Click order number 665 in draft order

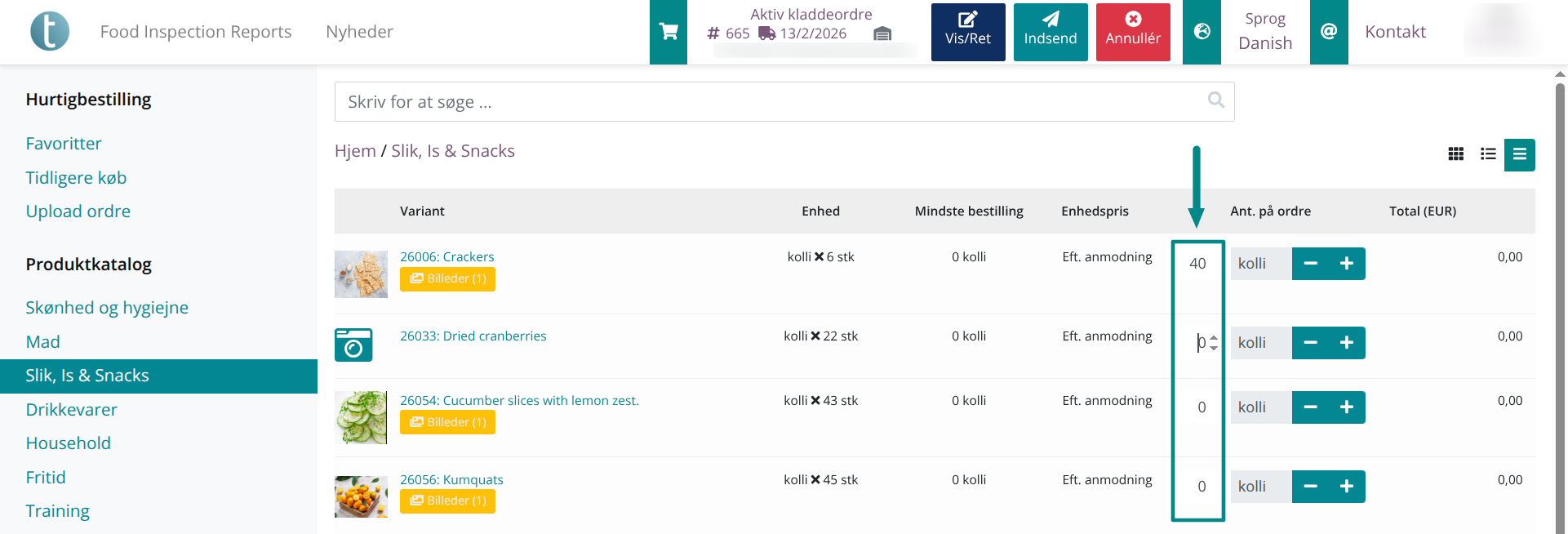pos(737,33)
